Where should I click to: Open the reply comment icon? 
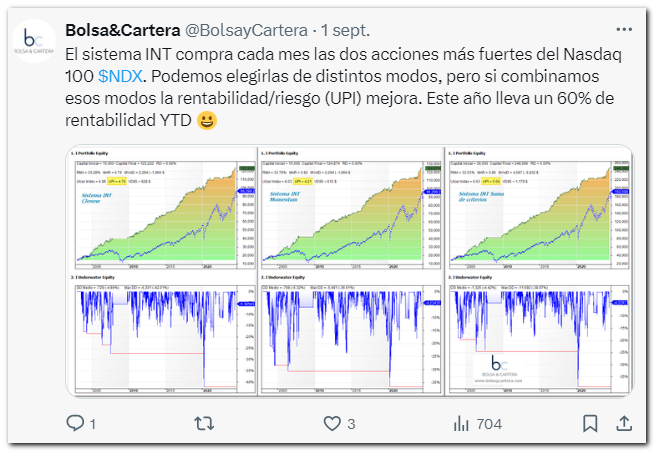[75, 423]
